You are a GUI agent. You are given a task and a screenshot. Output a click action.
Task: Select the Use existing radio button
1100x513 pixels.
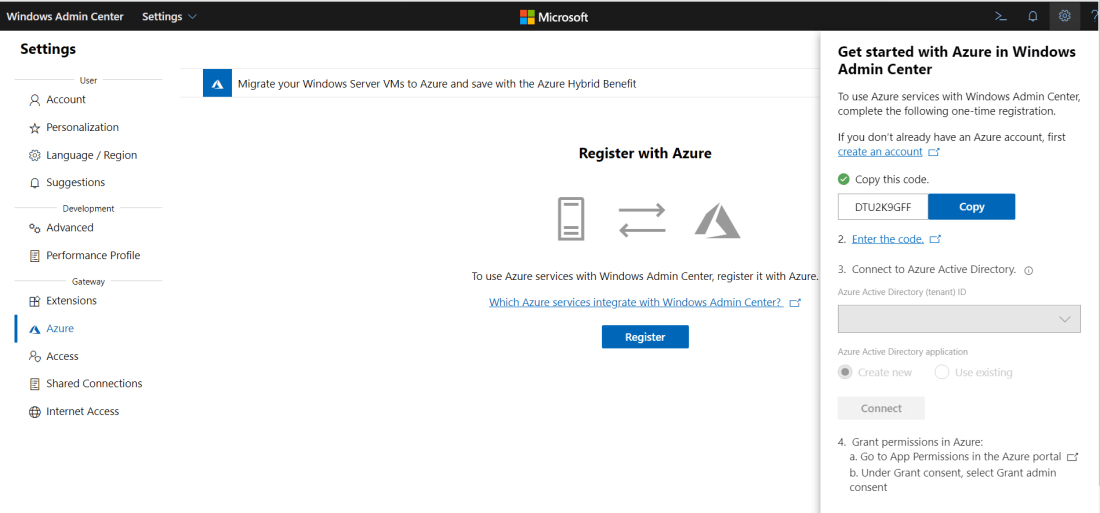pyautogui.click(x=942, y=372)
